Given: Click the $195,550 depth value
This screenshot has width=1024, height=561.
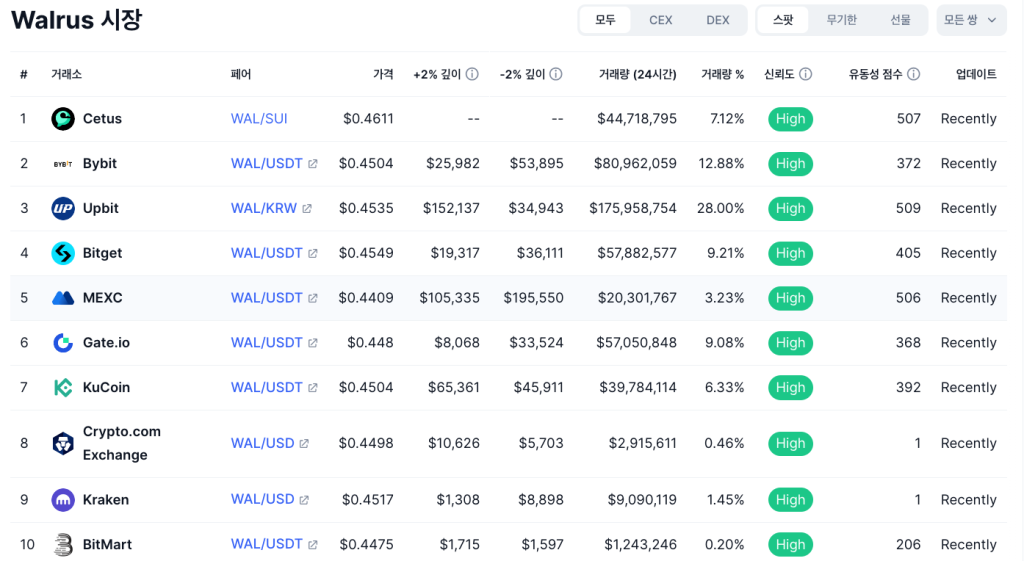Looking at the screenshot, I should [x=533, y=298].
